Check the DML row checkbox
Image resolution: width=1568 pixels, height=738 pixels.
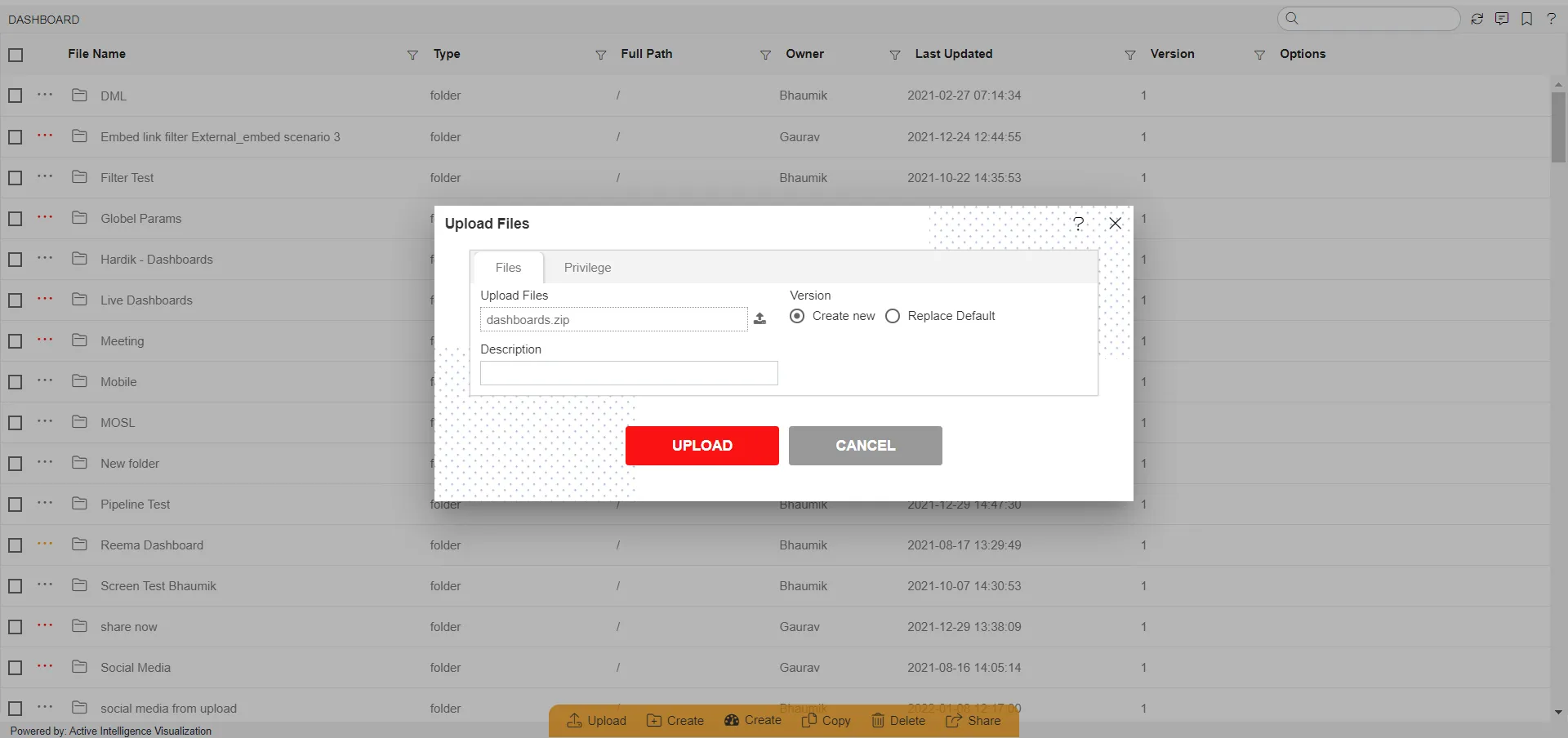(16, 96)
